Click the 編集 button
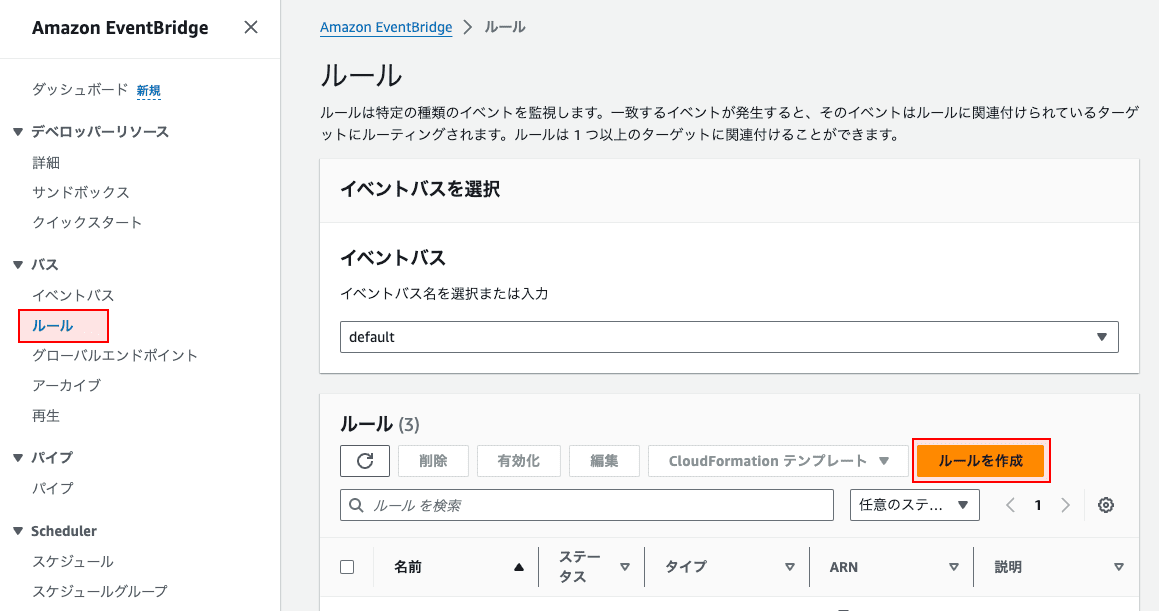The height and width of the screenshot is (611, 1159). click(x=604, y=461)
